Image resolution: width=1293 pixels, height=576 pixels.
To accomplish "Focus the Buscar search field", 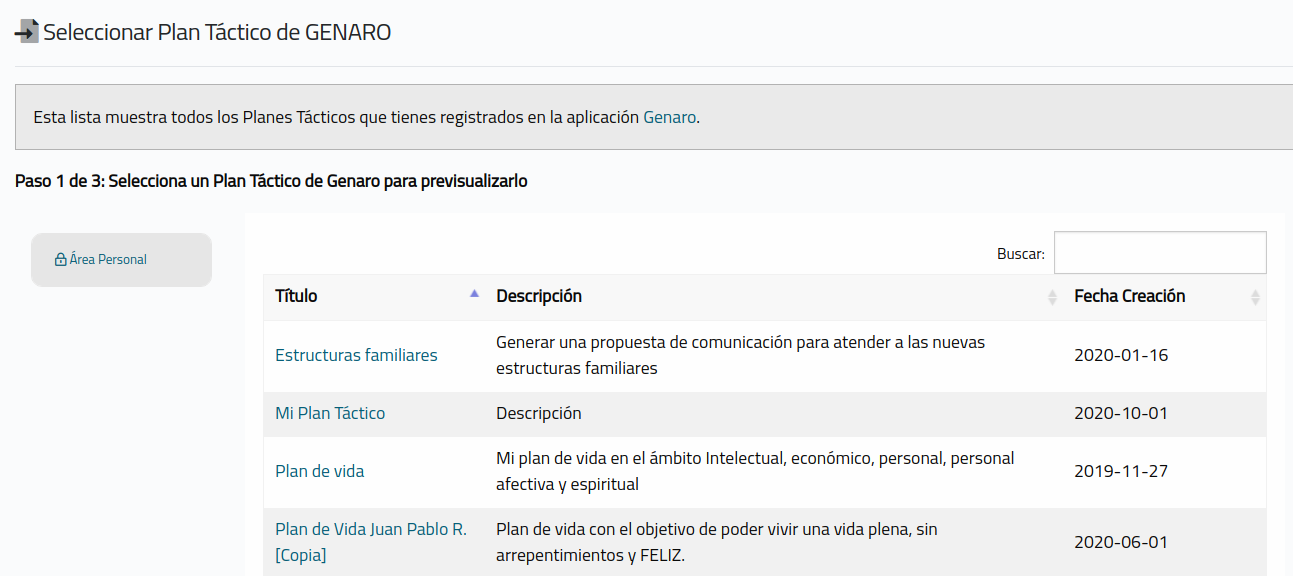I will [x=1159, y=253].
